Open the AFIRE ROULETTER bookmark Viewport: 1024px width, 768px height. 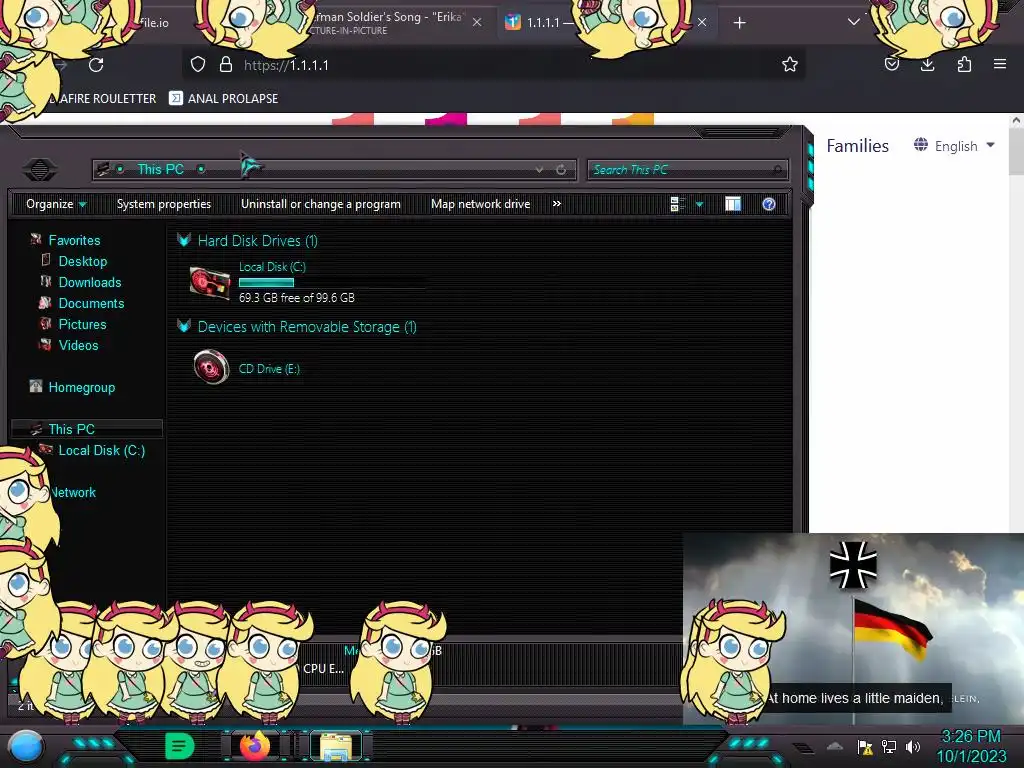(103, 99)
